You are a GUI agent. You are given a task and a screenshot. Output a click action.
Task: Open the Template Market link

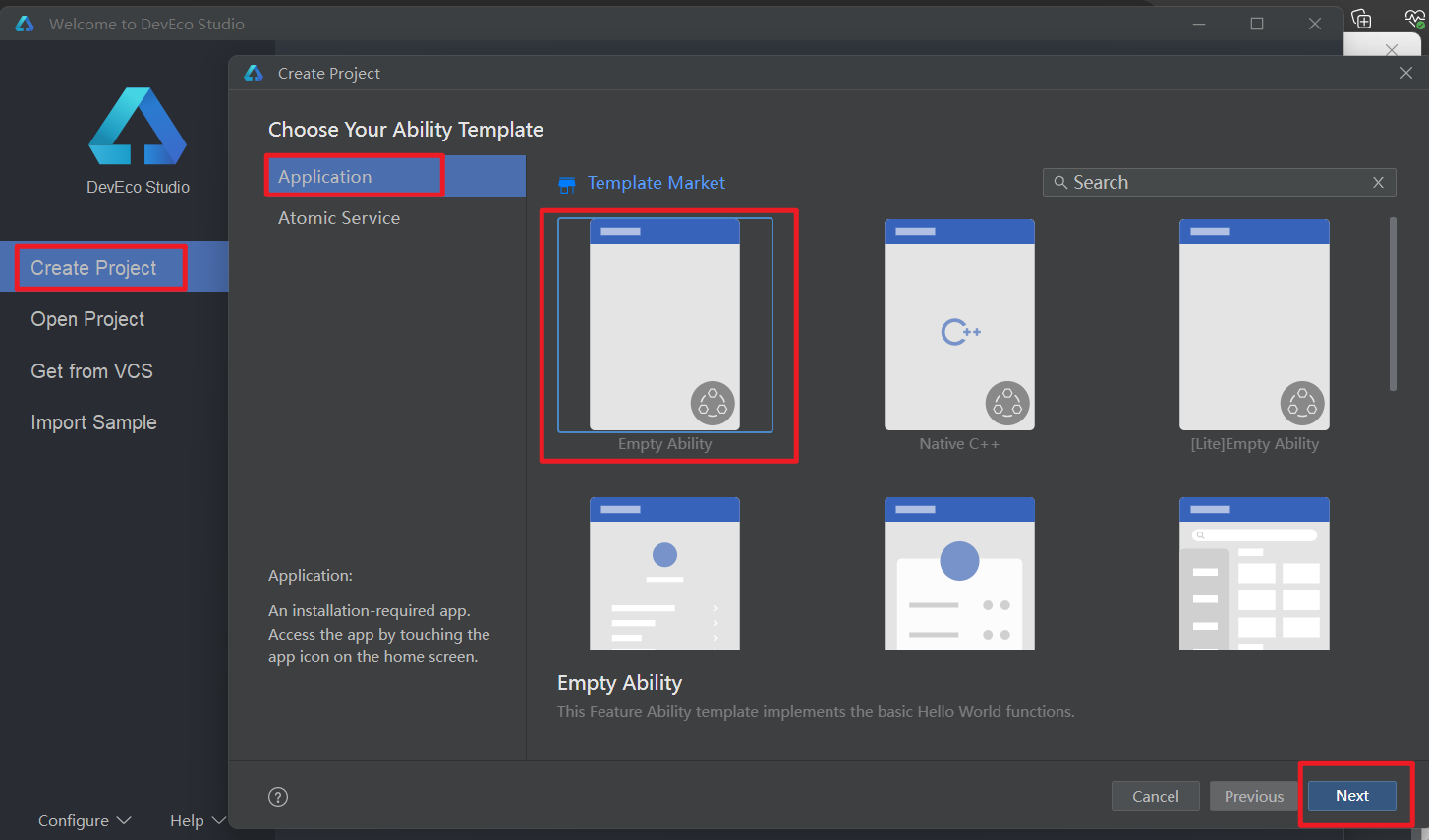[x=656, y=183]
